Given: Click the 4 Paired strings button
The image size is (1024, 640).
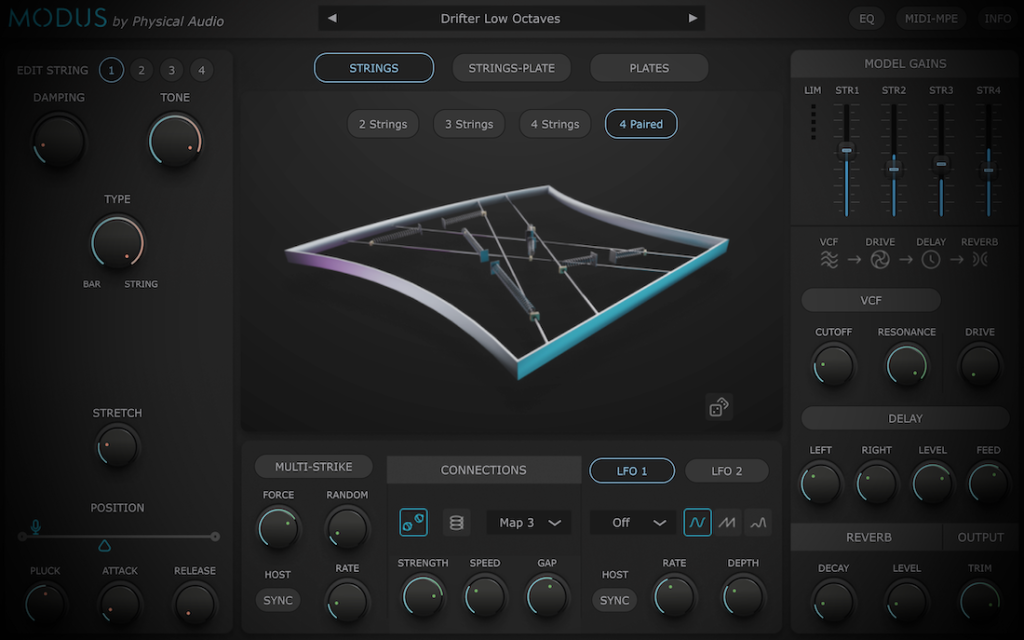Looking at the screenshot, I should click(640, 124).
